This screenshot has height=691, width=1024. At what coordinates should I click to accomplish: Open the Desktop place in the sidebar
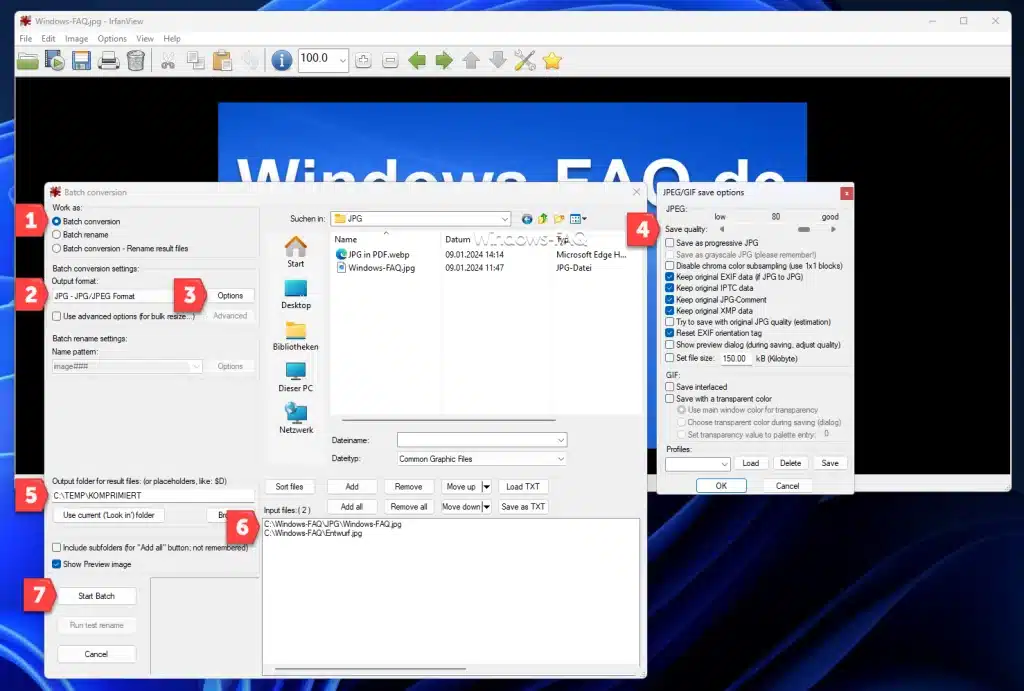[296, 294]
